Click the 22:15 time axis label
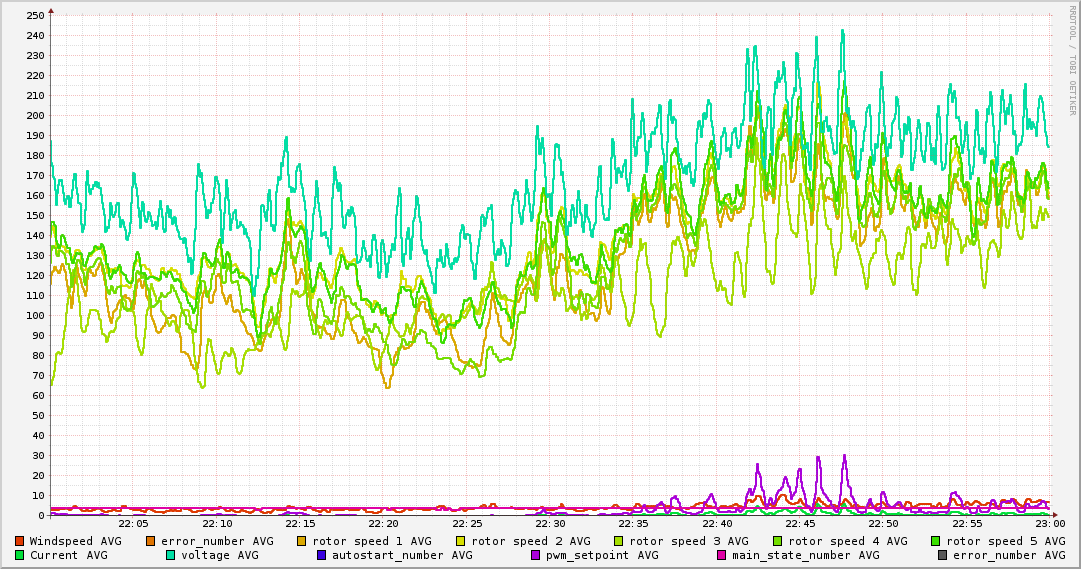1081x569 pixels. [x=301, y=524]
